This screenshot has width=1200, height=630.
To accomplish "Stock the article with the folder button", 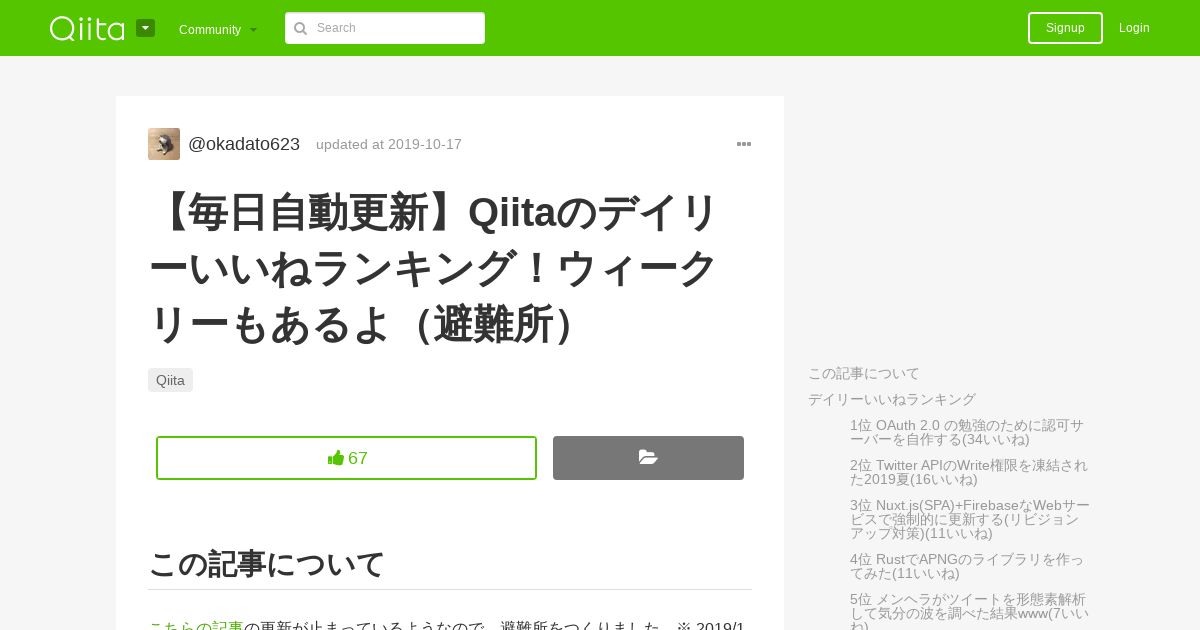I will (648, 458).
